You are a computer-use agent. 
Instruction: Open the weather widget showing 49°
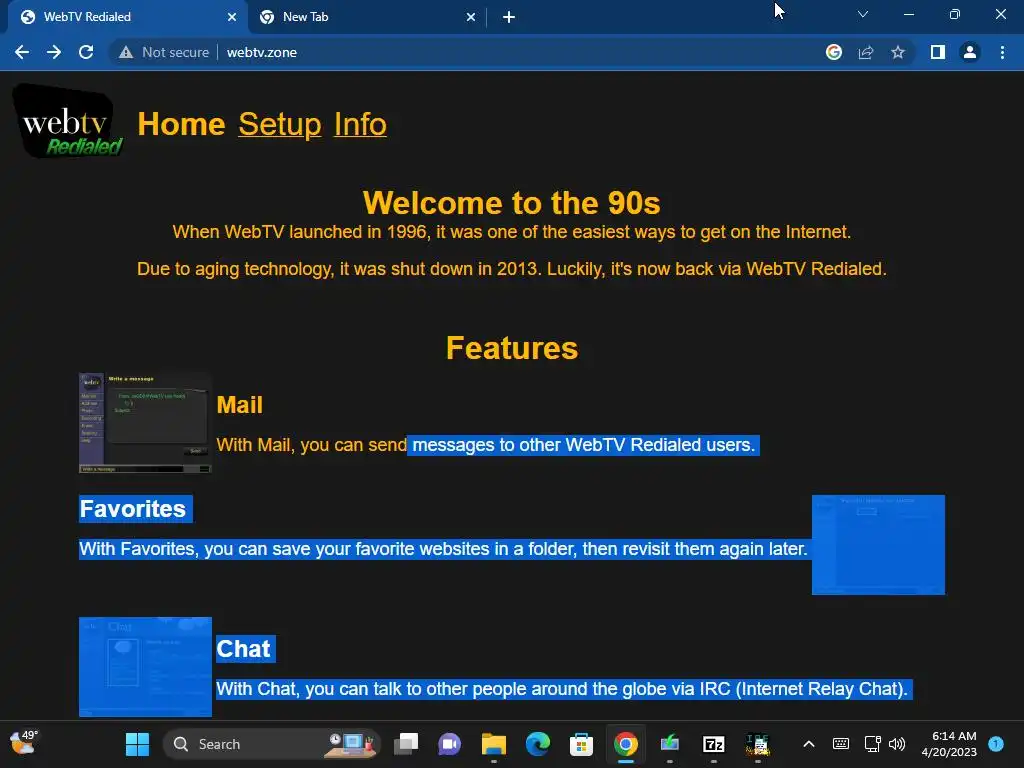(24, 744)
